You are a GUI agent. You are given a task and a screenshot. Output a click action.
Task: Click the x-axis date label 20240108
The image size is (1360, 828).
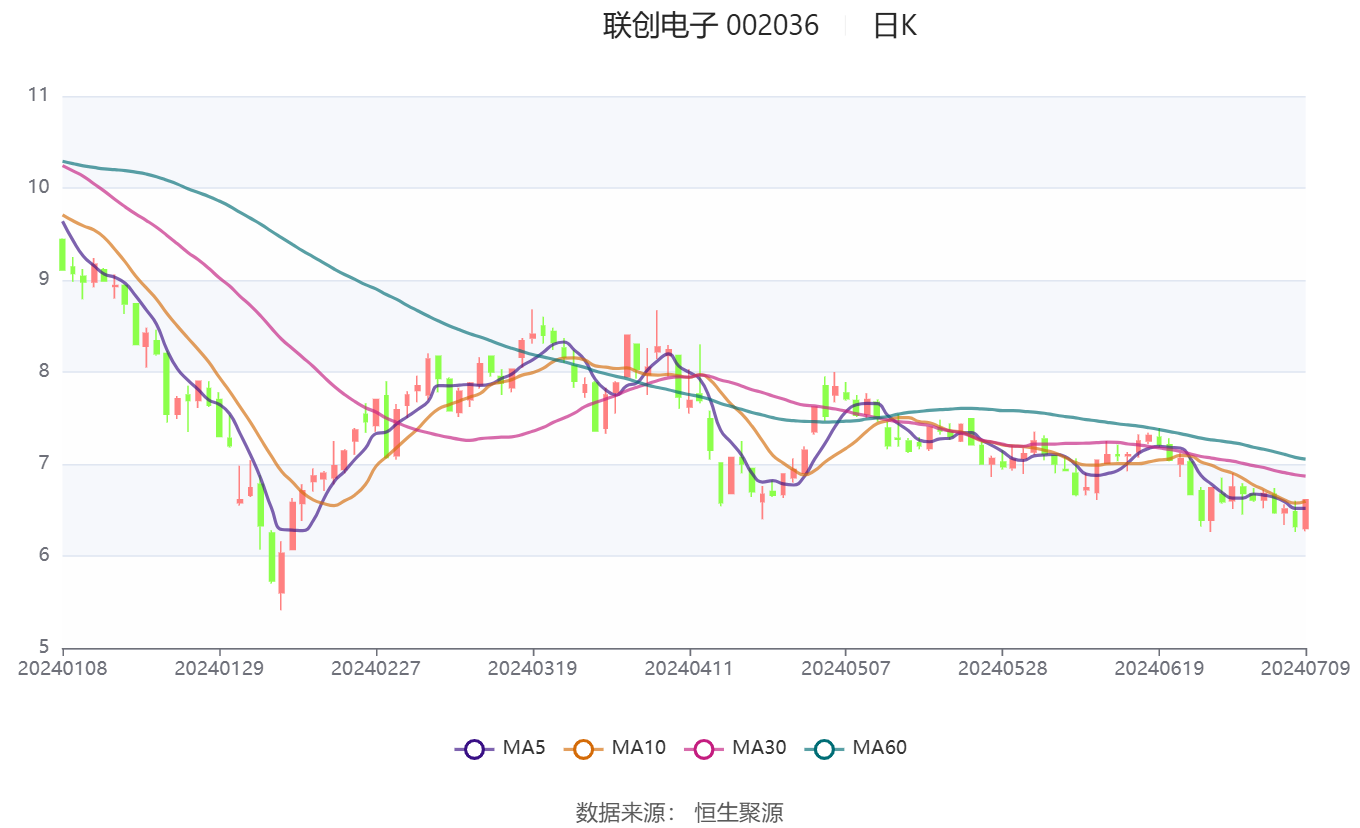[63, 668]
